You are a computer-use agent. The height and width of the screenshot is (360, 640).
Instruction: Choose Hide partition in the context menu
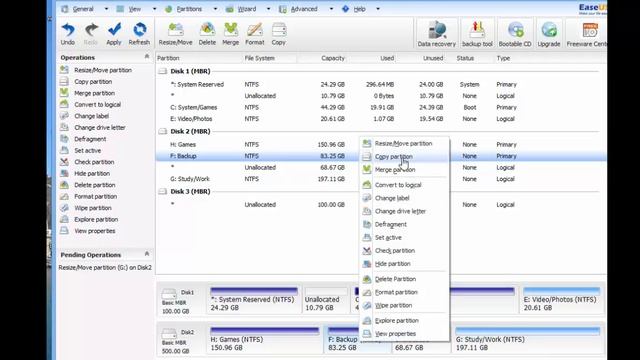(404, 264)
